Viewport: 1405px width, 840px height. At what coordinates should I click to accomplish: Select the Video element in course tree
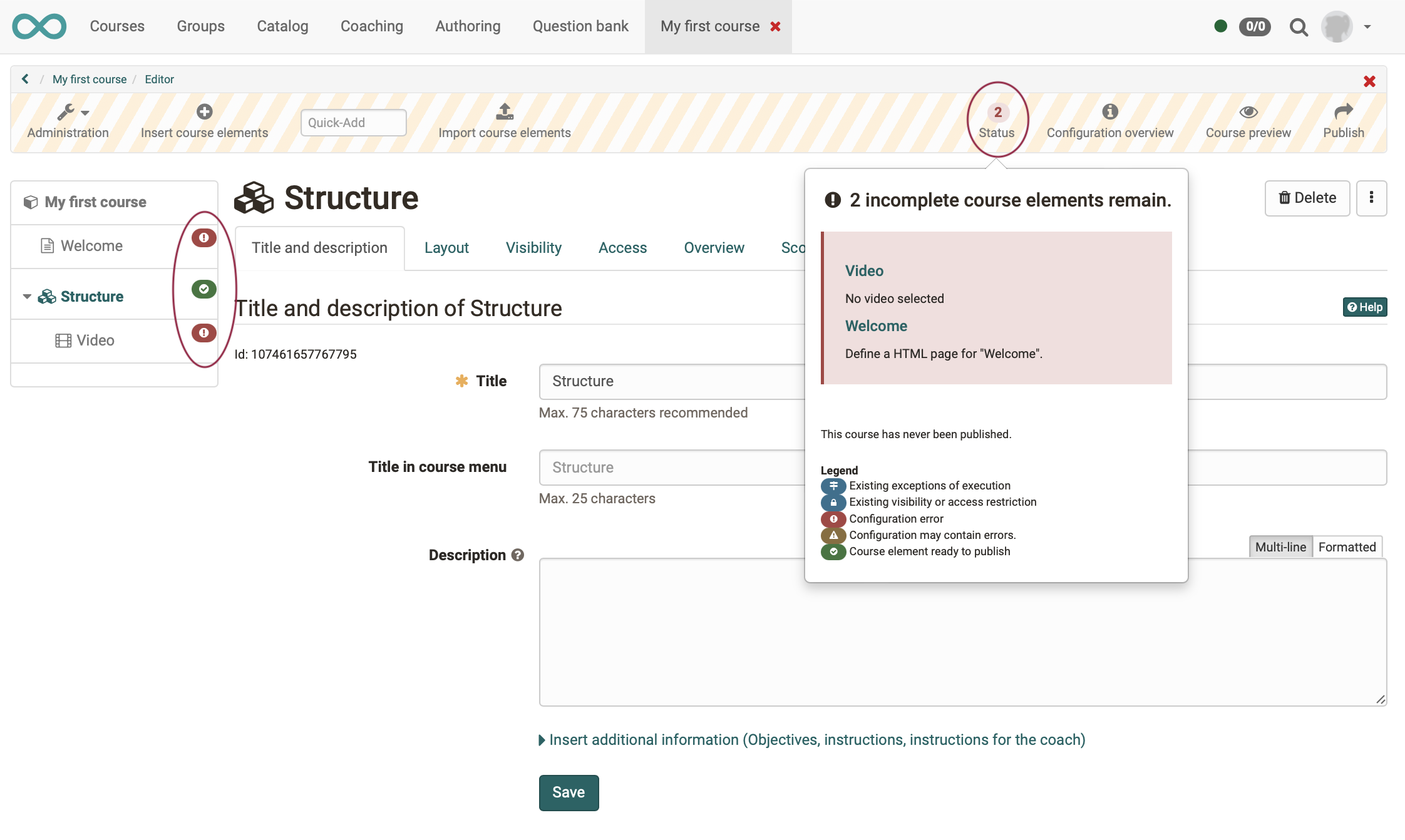pyautogui.click(x=95, y=341)
